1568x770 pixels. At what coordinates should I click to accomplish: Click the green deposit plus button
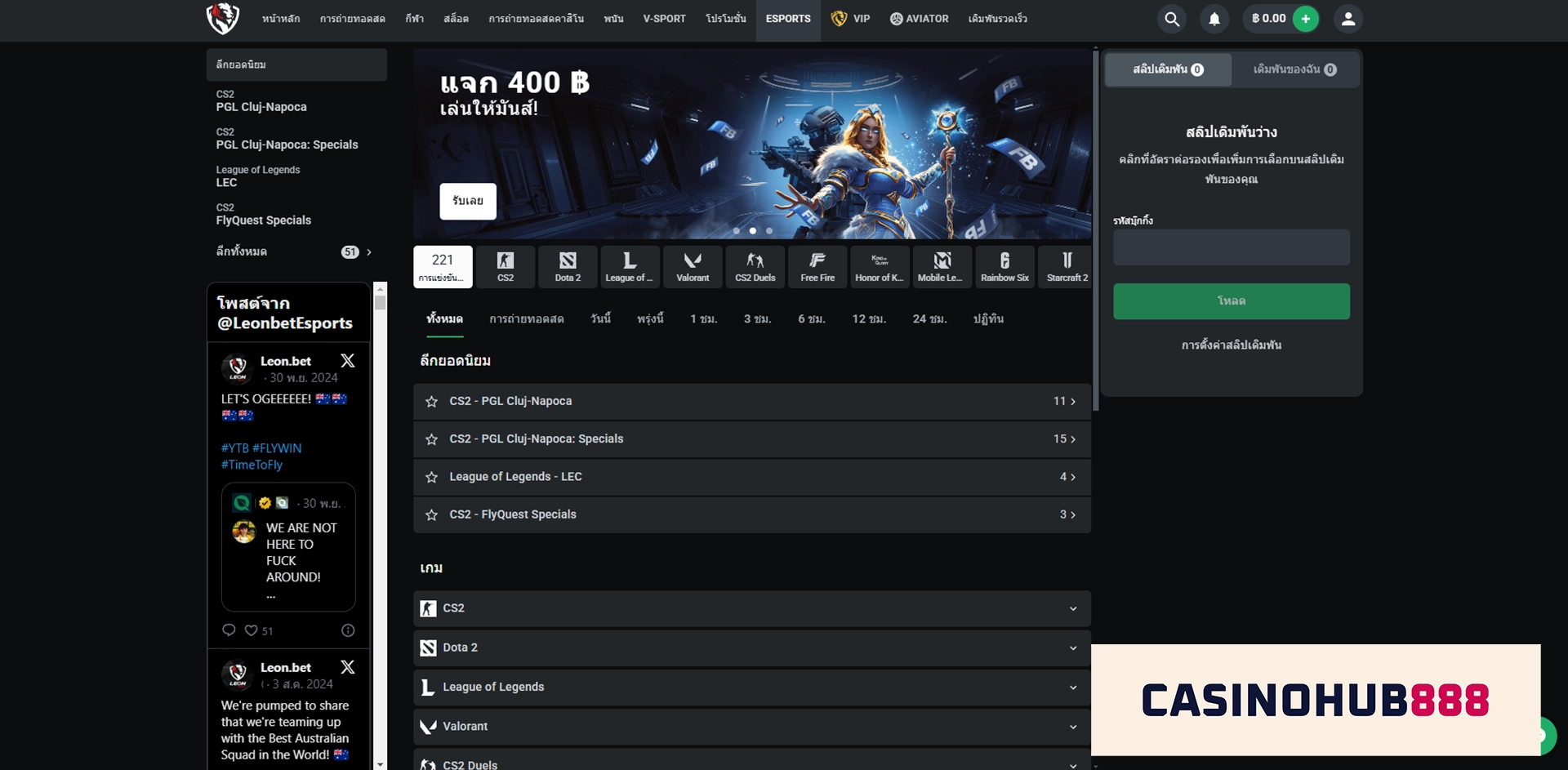coord(1305,19)
